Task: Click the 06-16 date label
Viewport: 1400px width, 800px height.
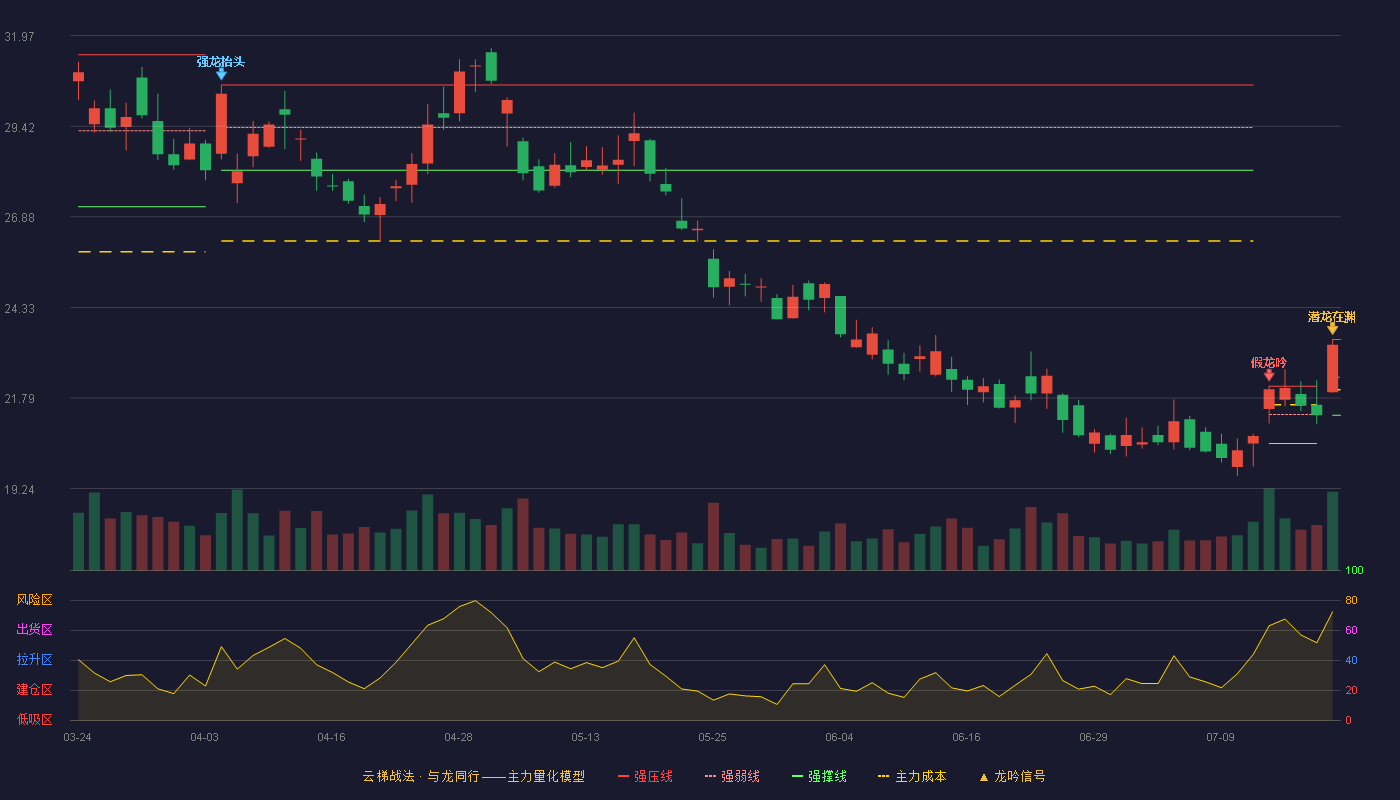Action: click(x=966, y=737)
